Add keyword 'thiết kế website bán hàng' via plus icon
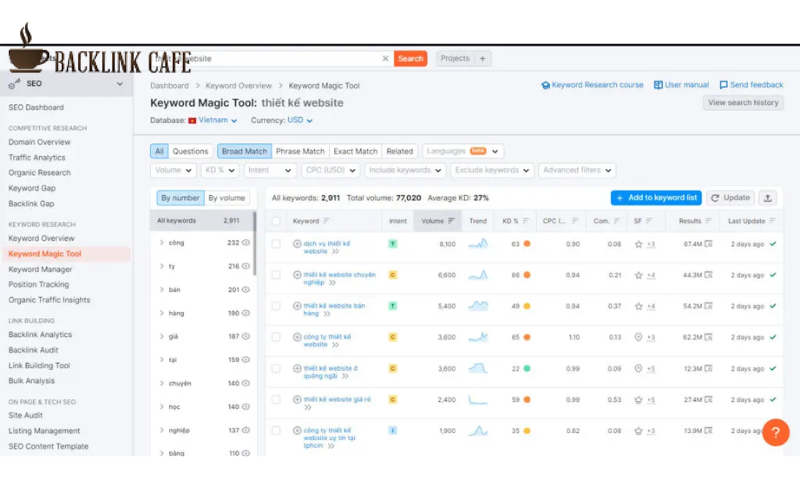This screenshot has width=800, height=500. click(x=297, y=306)
